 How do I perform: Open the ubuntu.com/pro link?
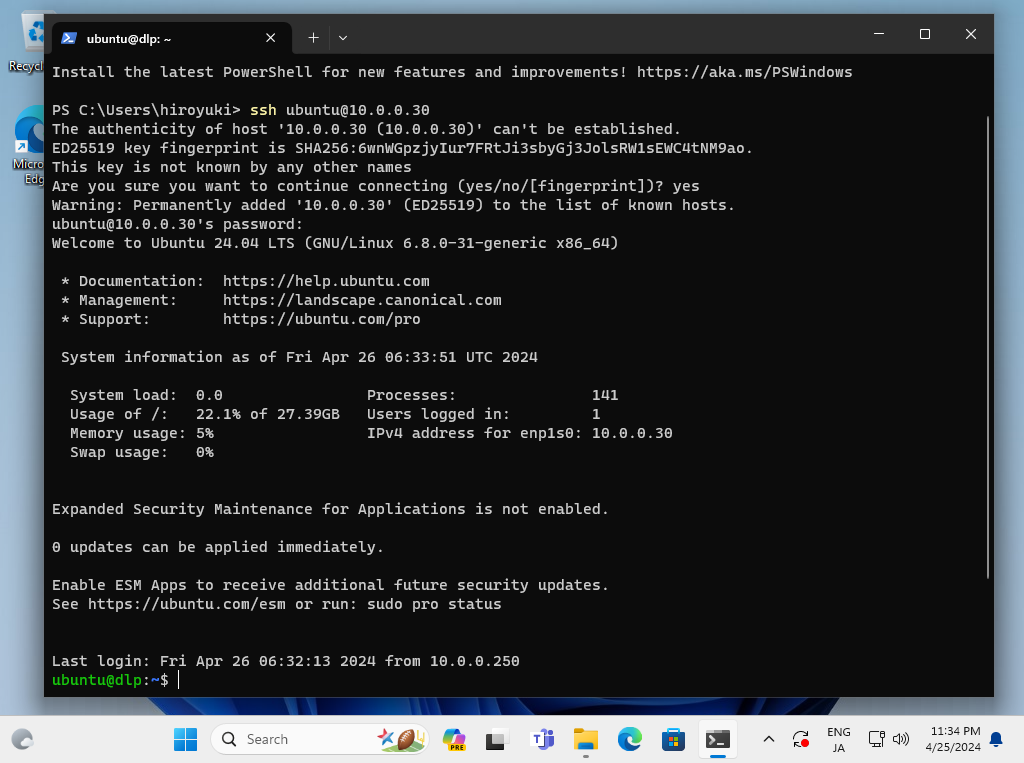(x=321, y=319)
